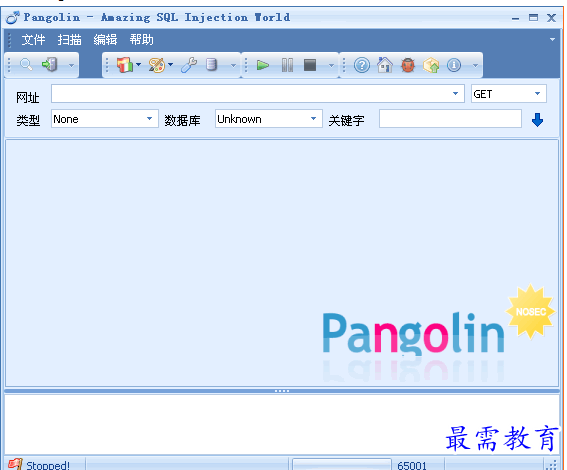Click the paint palette theme icon
This screenshot has width=567, height=470.
click(x=157, y=65)
